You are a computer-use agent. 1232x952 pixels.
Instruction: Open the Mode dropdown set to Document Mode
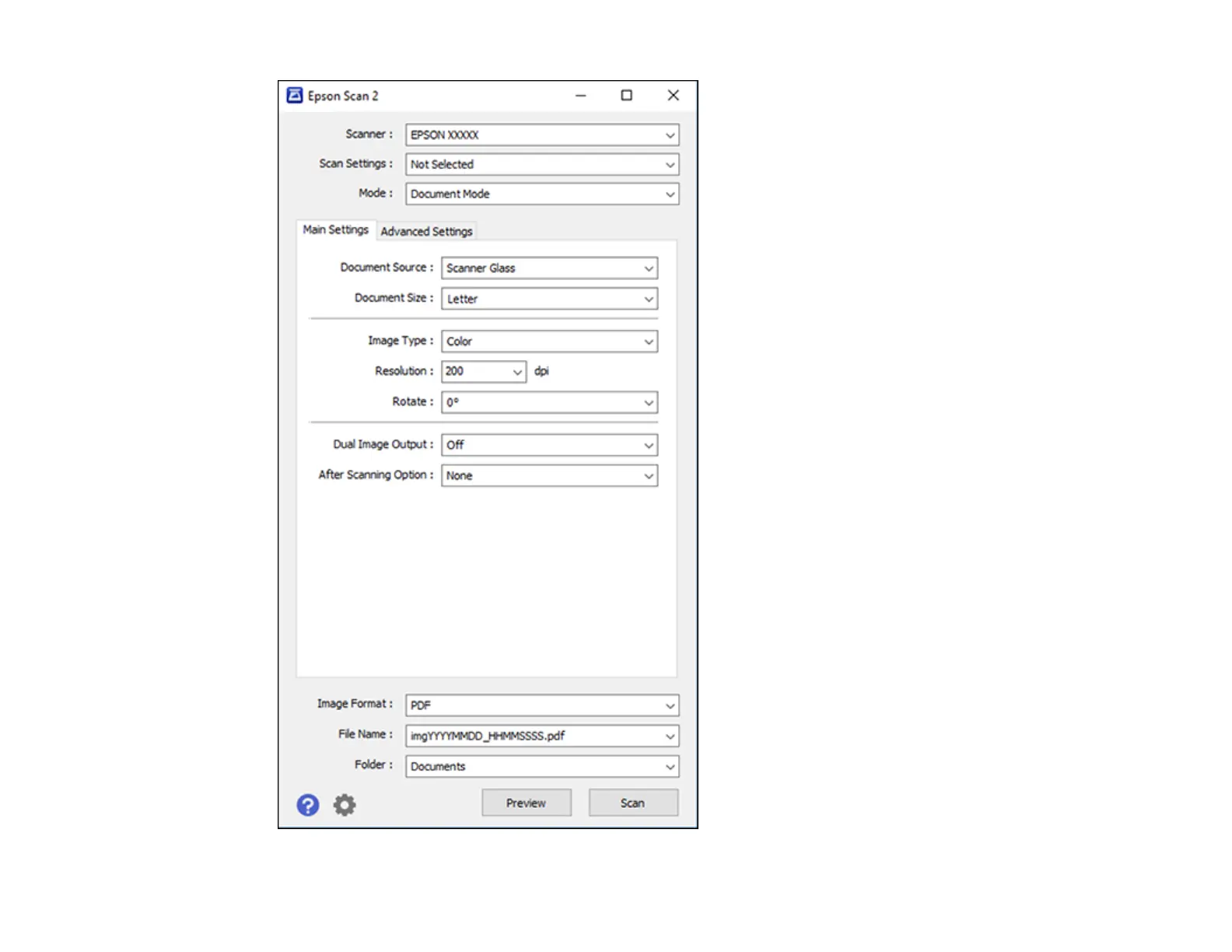542,194
